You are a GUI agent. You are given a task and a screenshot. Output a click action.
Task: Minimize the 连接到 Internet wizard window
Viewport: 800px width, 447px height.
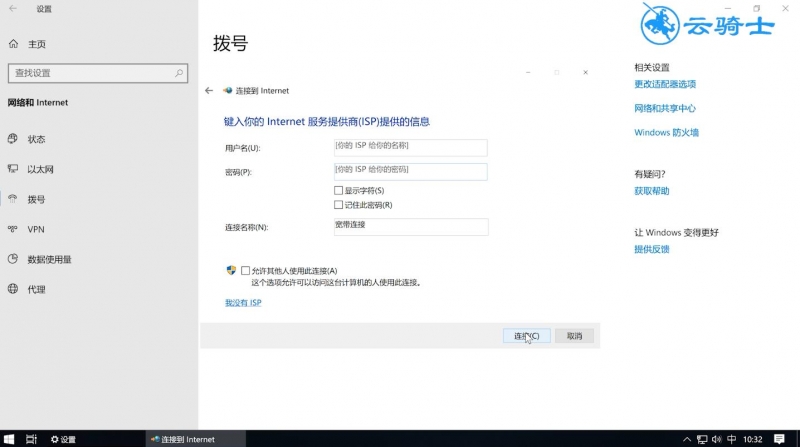coord(528,72)
